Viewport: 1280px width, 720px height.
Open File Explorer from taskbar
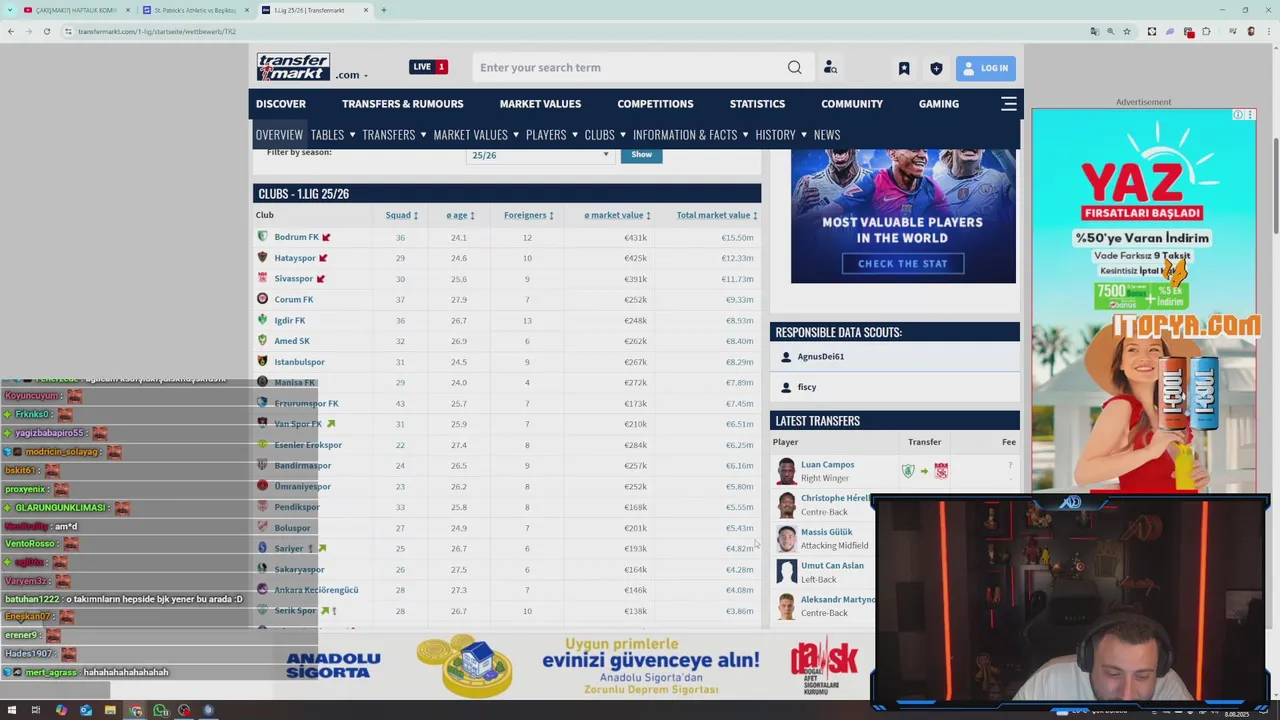tap(110, 711)
